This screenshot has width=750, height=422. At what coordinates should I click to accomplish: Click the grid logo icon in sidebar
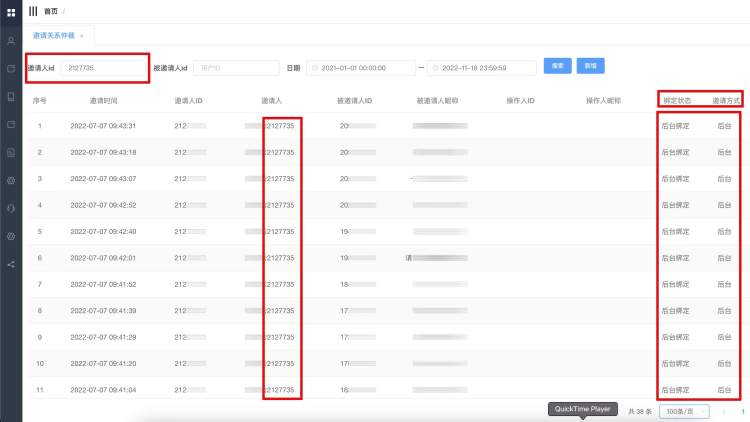click(11, 11)
